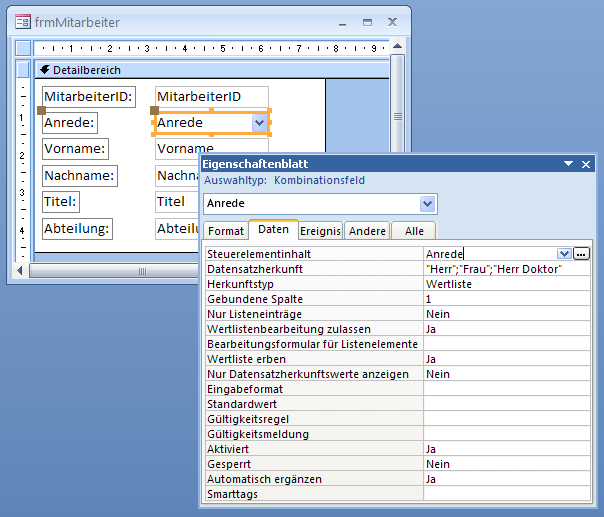This screenshot has height=517, width=604.
Task: Open the Alle tab
Action: pos(413,231)
